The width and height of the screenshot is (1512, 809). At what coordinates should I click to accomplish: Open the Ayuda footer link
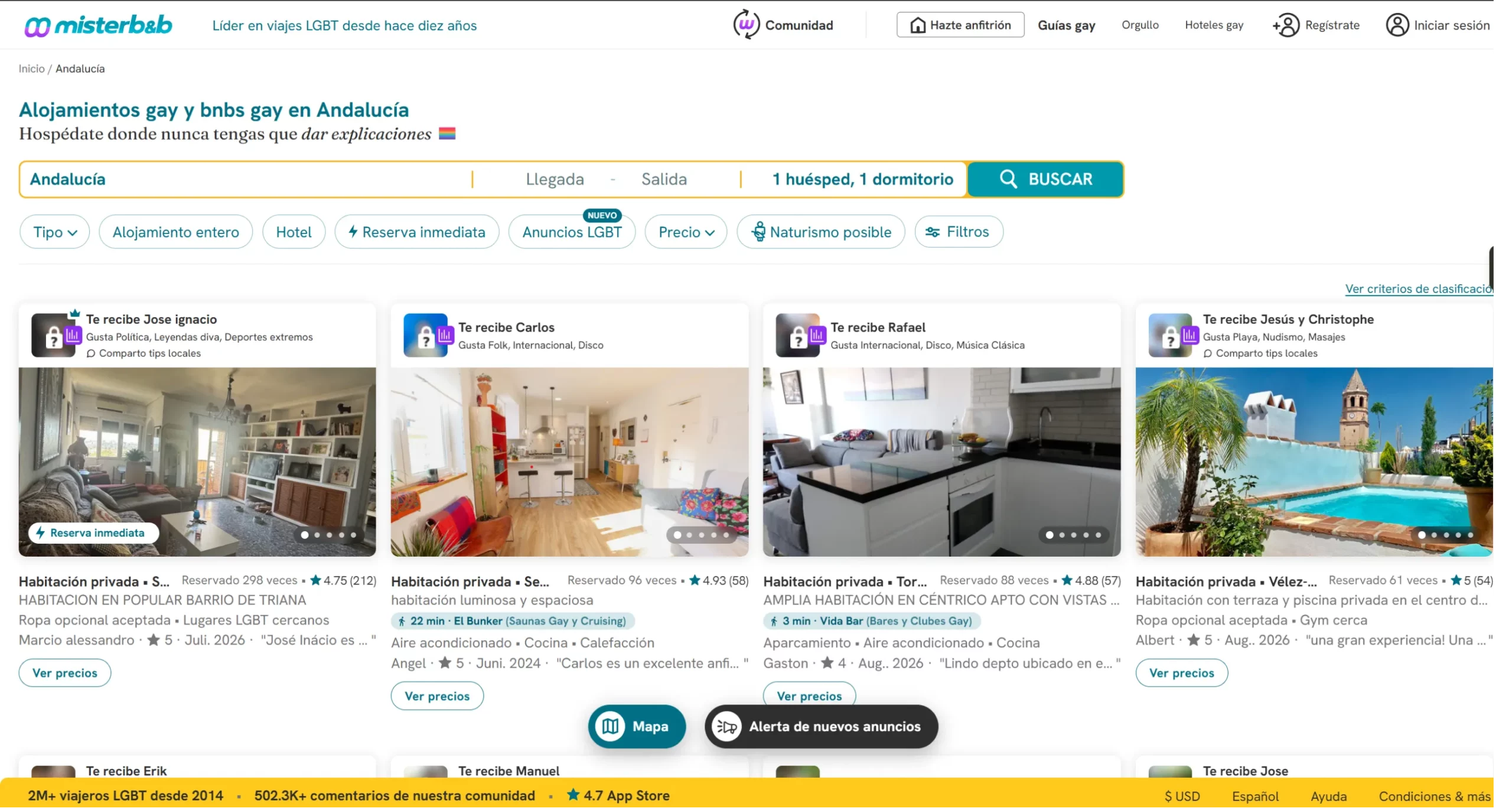click(1328, 796)
